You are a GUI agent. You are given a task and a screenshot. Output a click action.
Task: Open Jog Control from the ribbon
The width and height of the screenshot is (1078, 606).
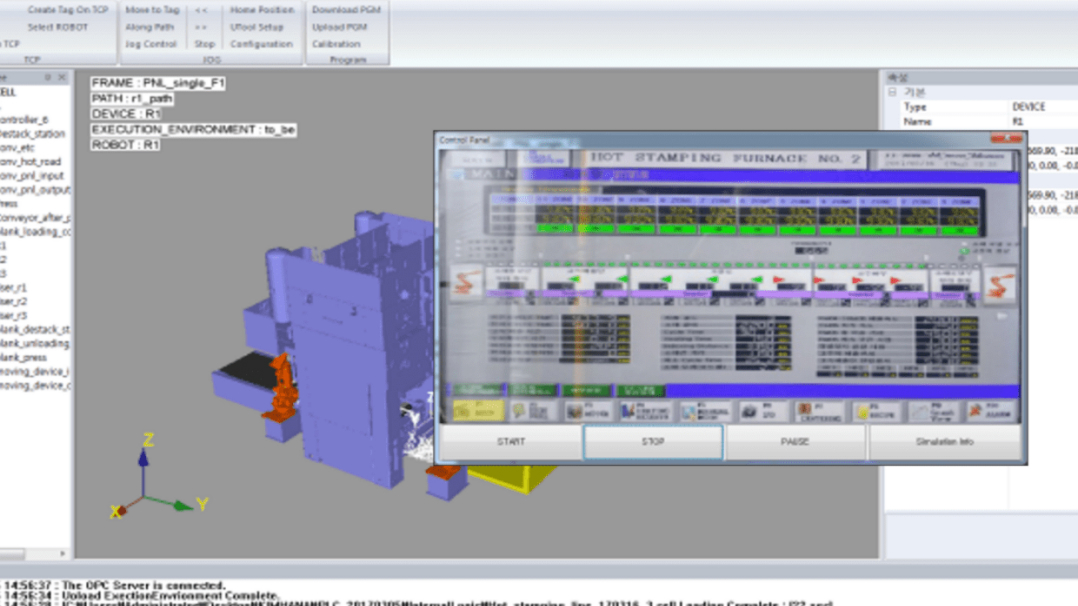click(151, 44)
